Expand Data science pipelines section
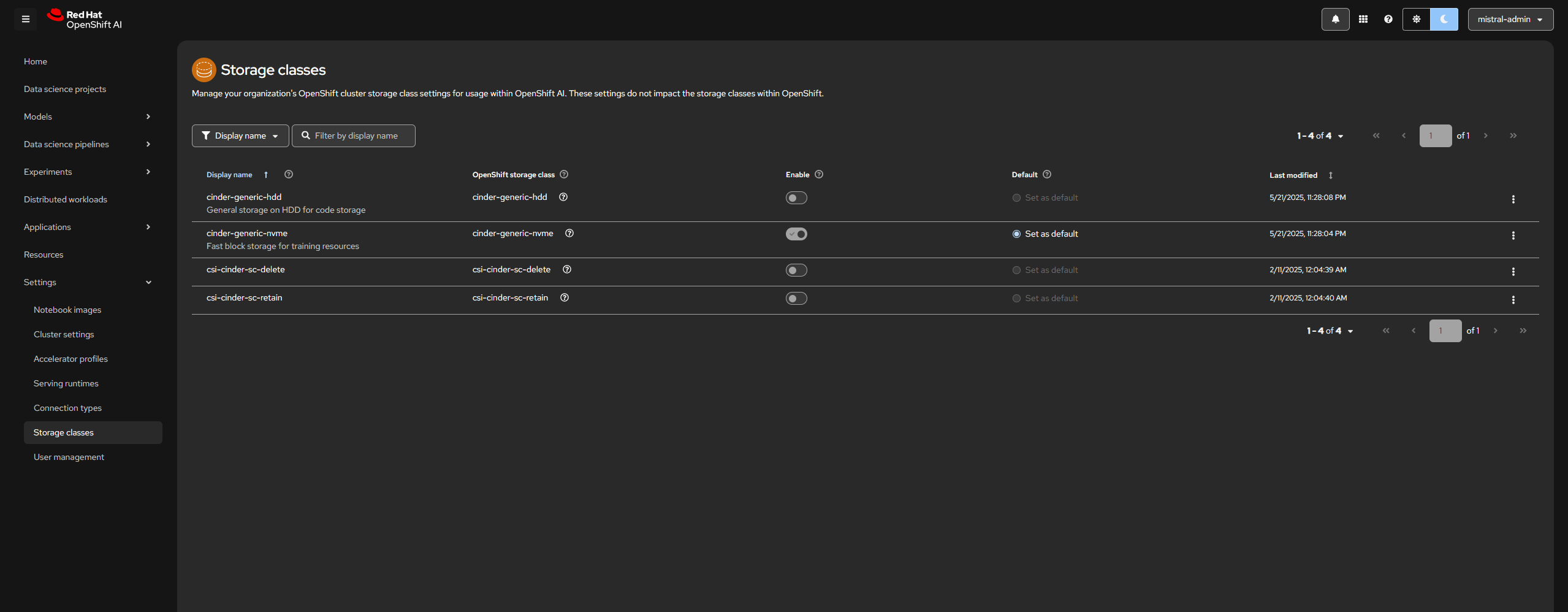Viewport: 1568px width, 612px height. [x=88, y=144]
